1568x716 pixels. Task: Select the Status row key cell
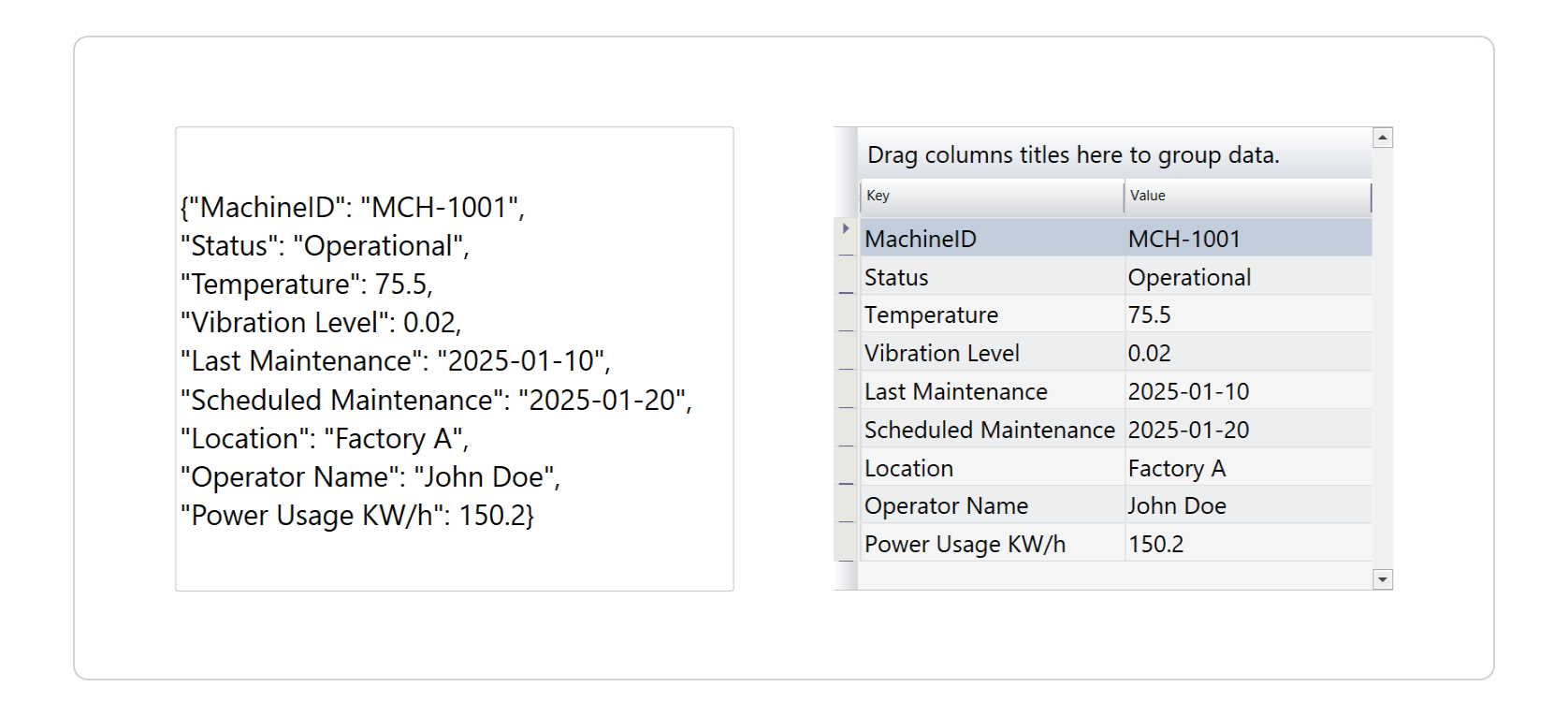992,278
